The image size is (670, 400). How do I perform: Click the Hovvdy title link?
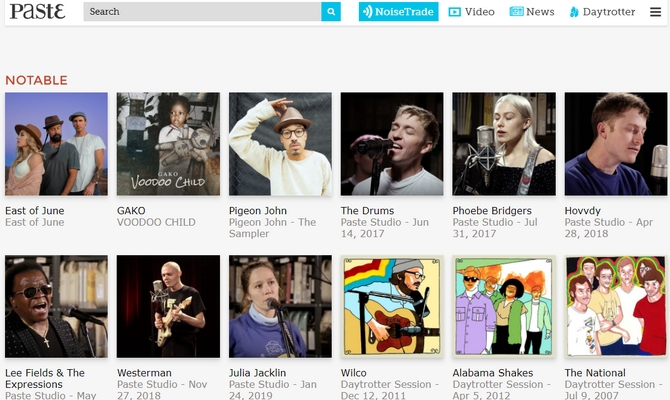pos(583,211)
